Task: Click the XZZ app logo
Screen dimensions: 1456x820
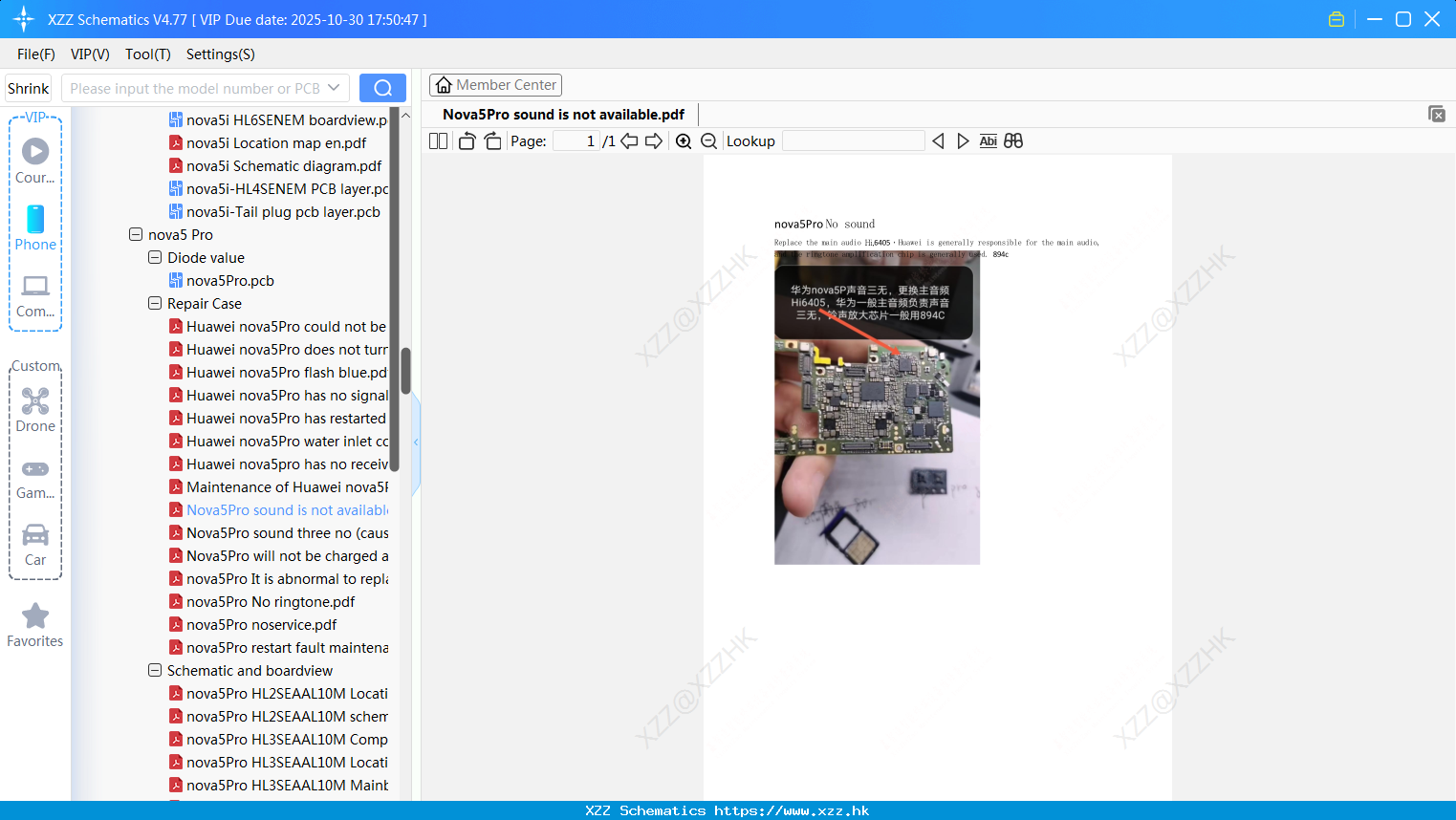Action: [24, 19]
